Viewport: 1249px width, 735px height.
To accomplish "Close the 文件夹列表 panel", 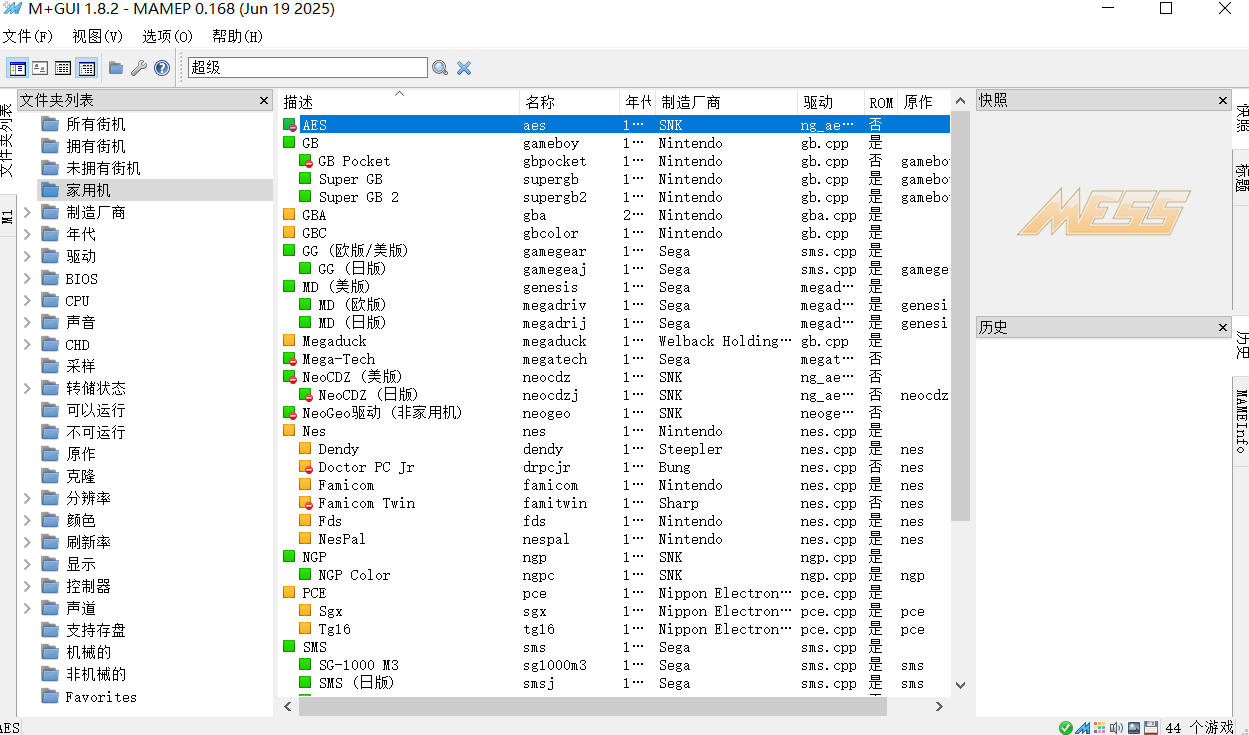I will (x=264, y=101).
